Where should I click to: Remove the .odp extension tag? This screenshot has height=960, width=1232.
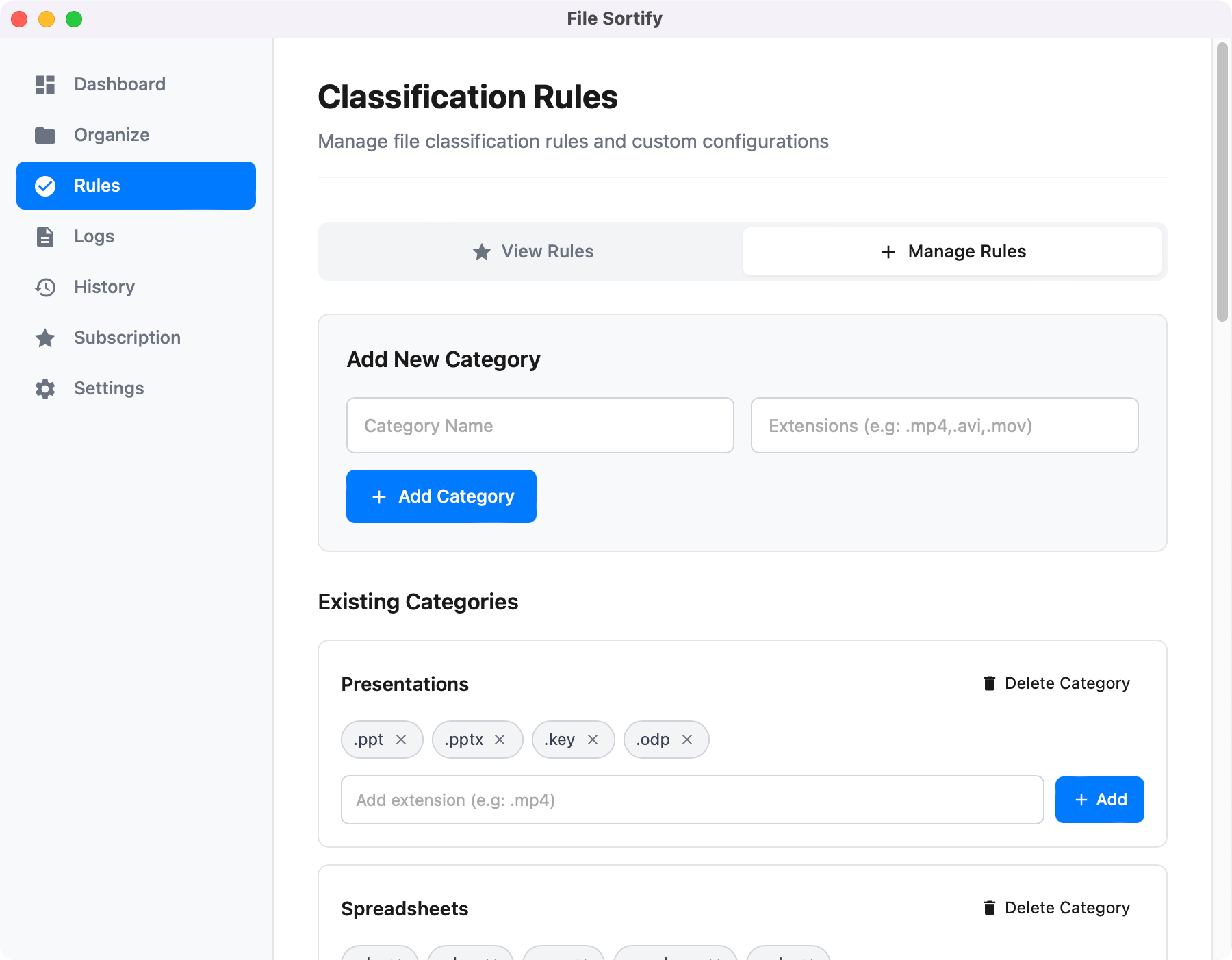pos(687,740)
